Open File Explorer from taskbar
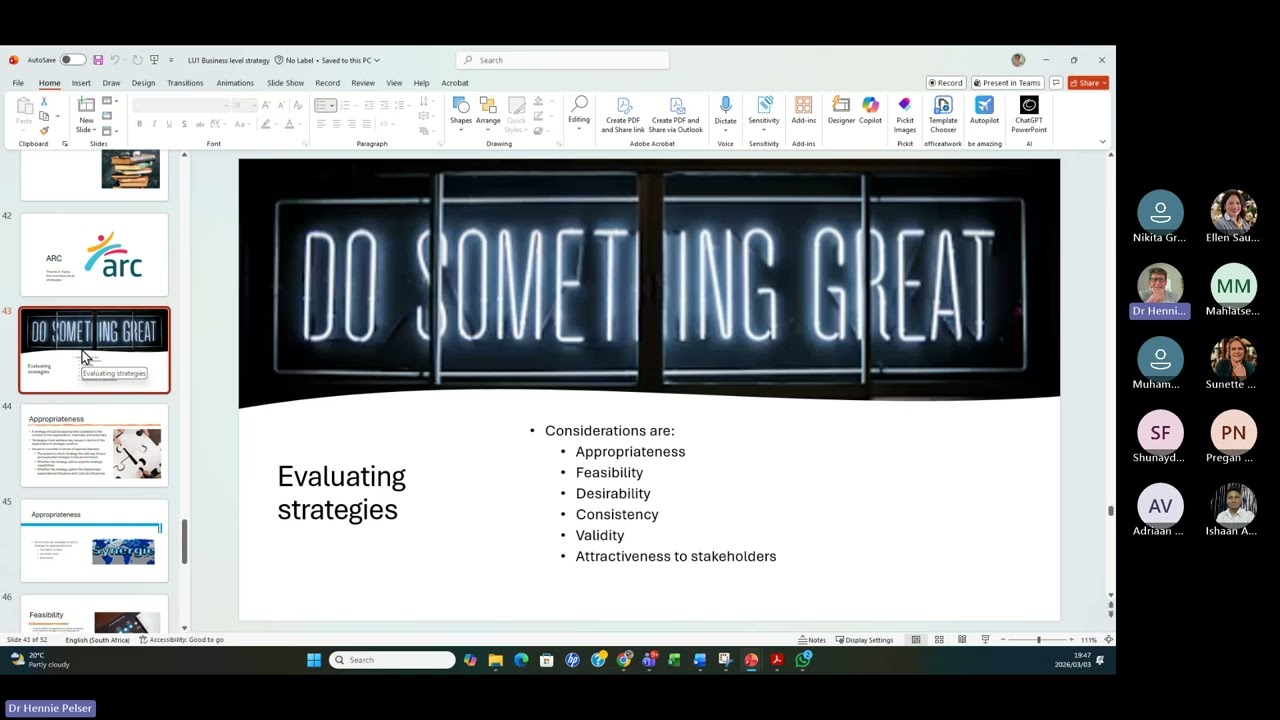 tap(495, 660)
